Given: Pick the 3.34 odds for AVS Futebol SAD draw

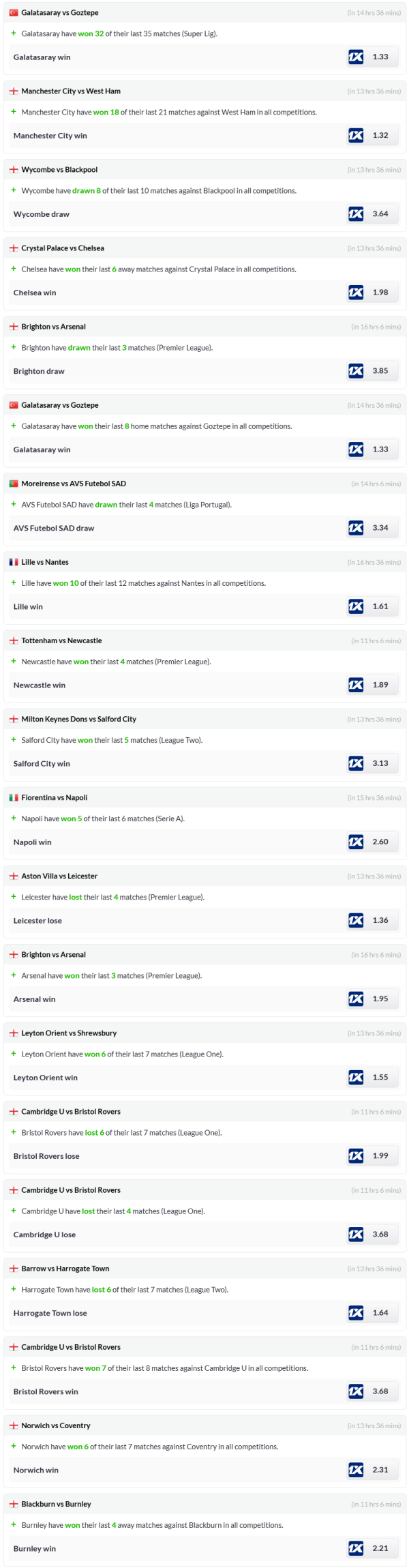Looking at the screenshot, I should pyautogui.click(x=380, y=528).
